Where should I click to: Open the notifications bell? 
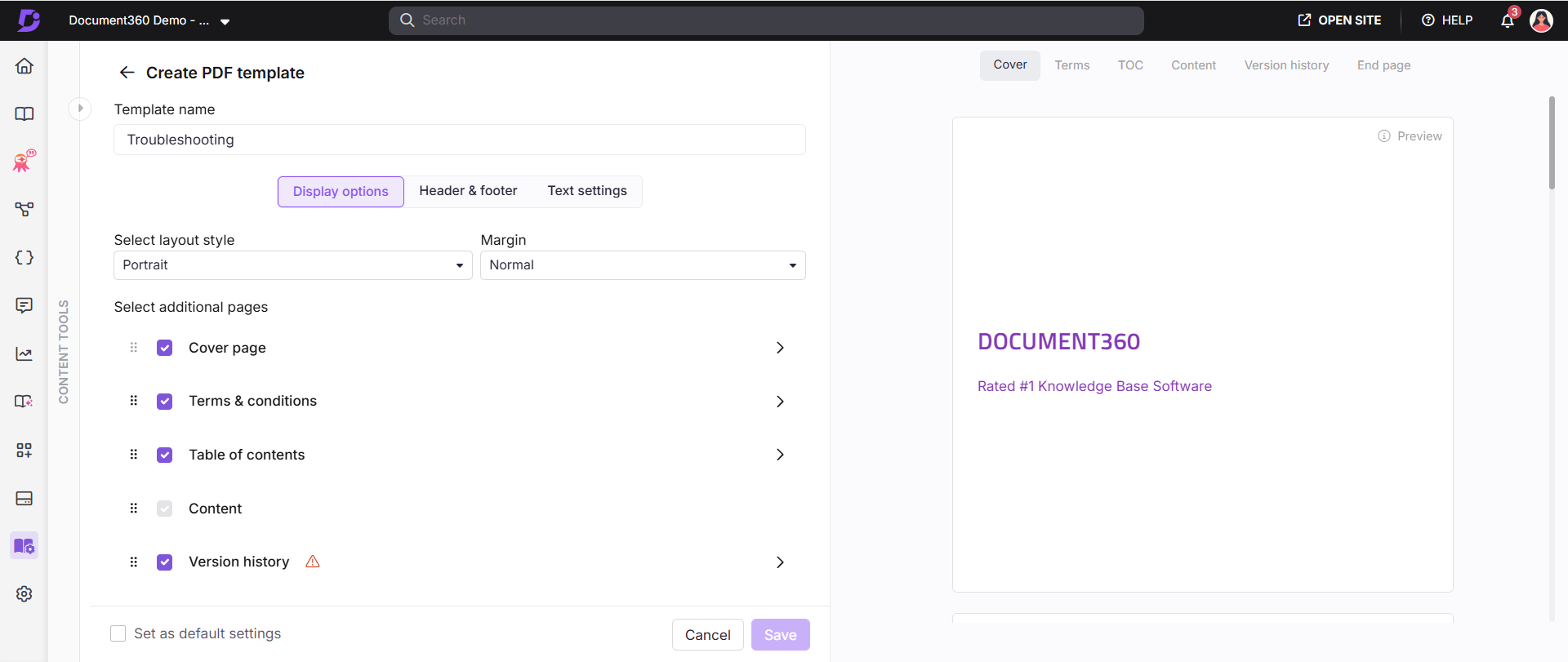pyautogui.click(x=1508, y=20)
